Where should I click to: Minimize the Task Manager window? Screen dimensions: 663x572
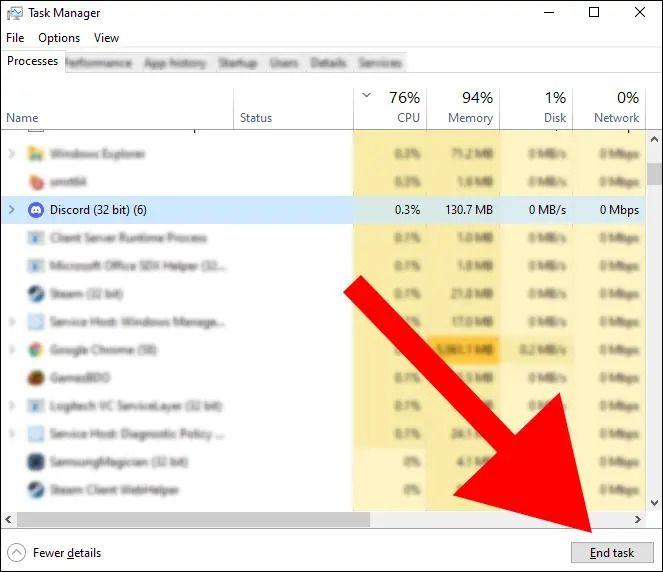tap(549, 12)
